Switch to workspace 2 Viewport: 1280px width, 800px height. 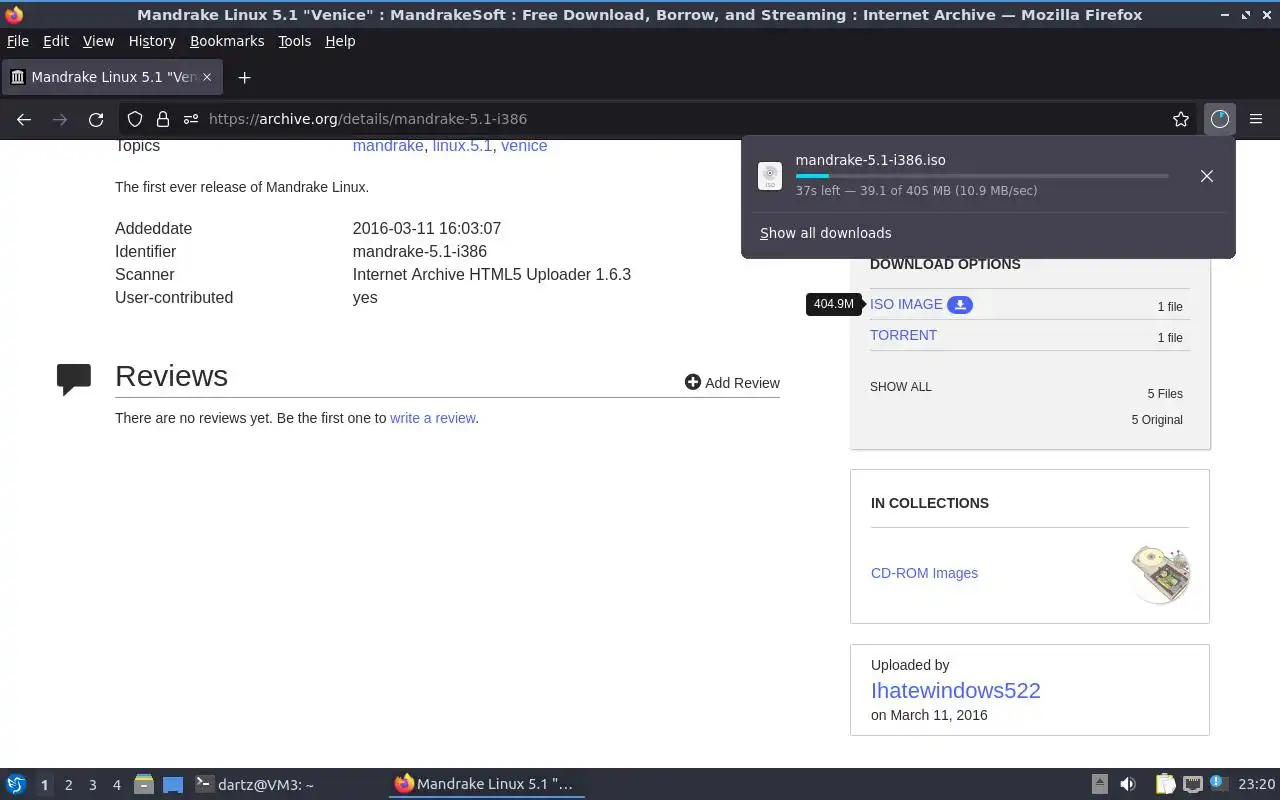coord(68,785)
